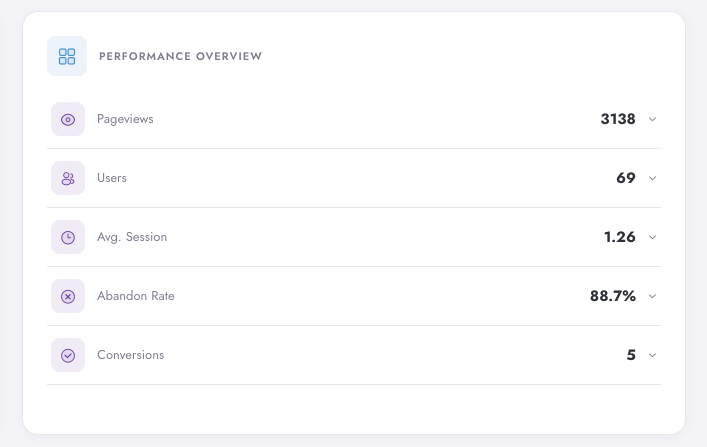Screen dimensions: 707x447
Task: Click the Performance Overview grid icon
Action: (x=67, y=56)
